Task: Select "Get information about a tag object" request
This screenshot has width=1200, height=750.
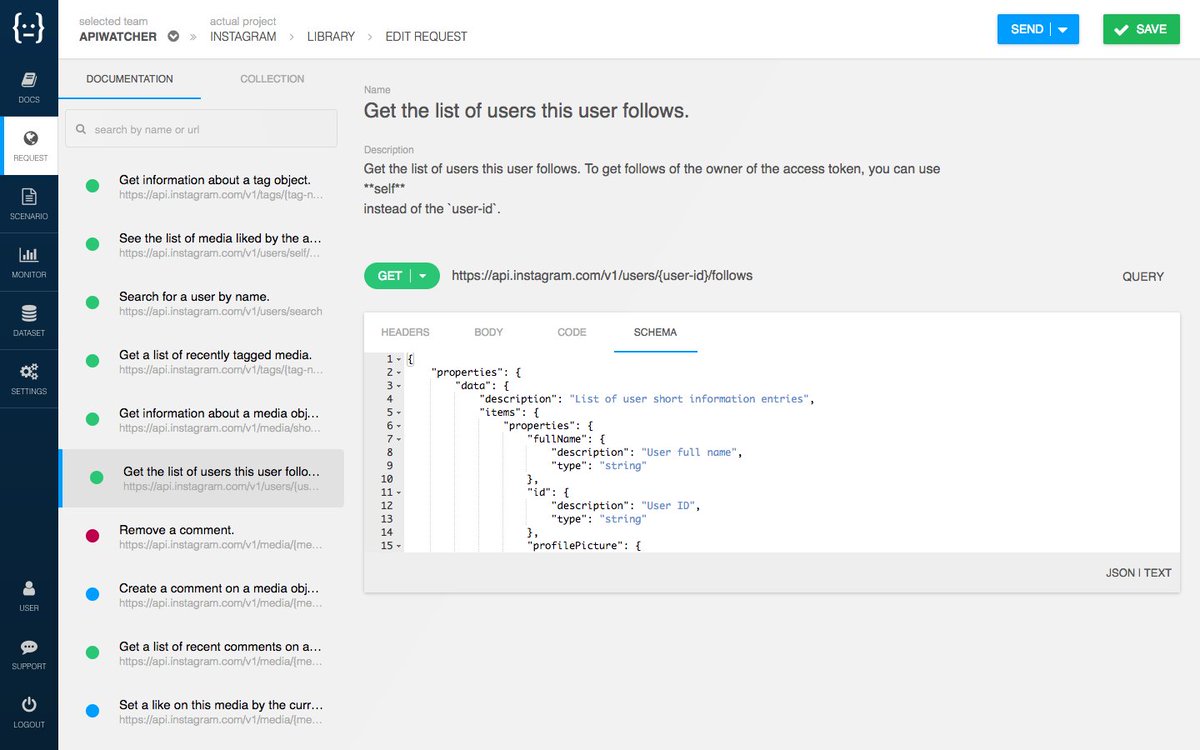Action: 201,186
